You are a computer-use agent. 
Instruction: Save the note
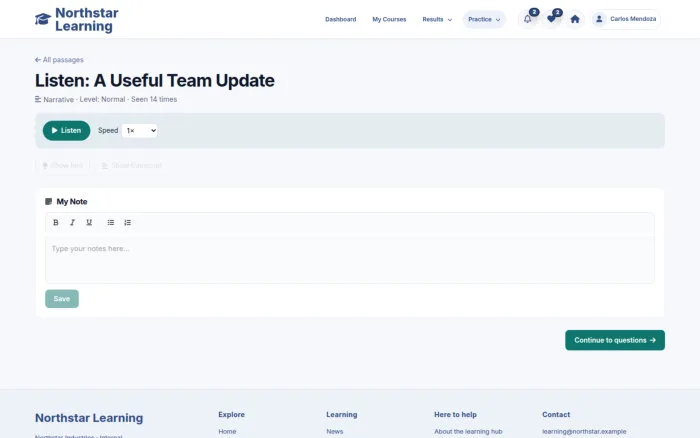(x=62, y=299)
